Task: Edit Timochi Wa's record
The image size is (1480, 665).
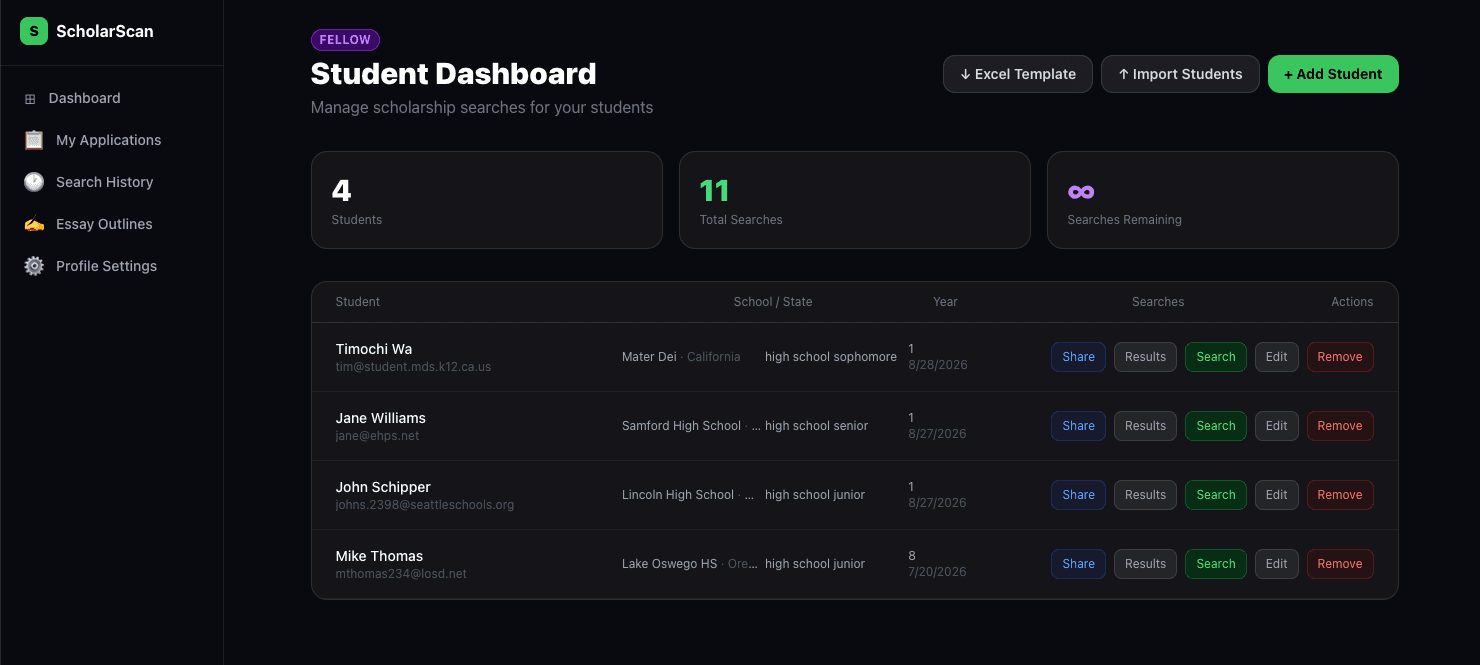Action: (1277, 357)
